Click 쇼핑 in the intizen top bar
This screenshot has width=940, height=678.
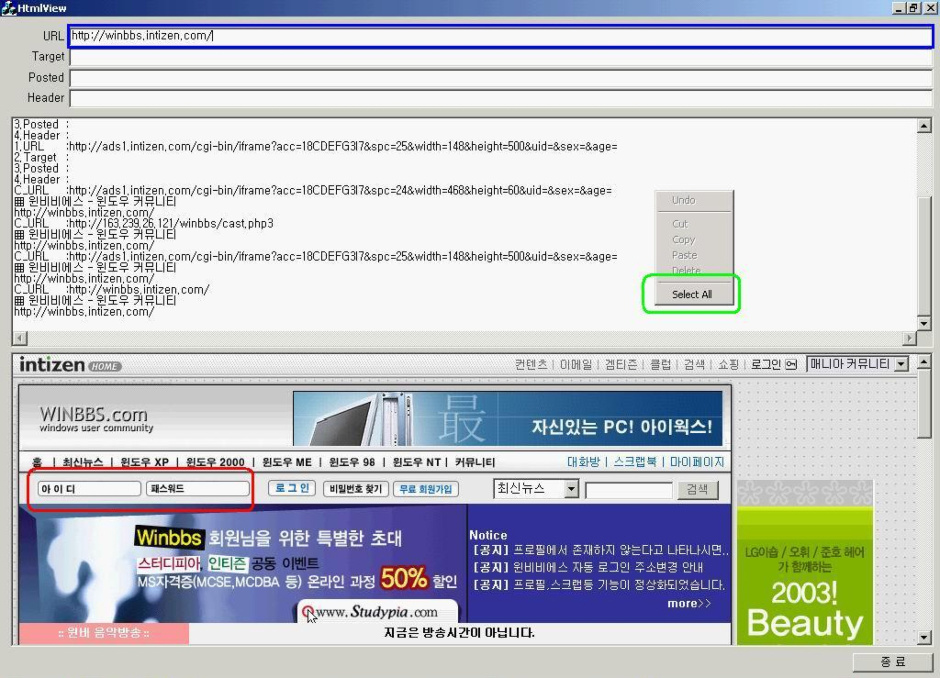point(728,364)
